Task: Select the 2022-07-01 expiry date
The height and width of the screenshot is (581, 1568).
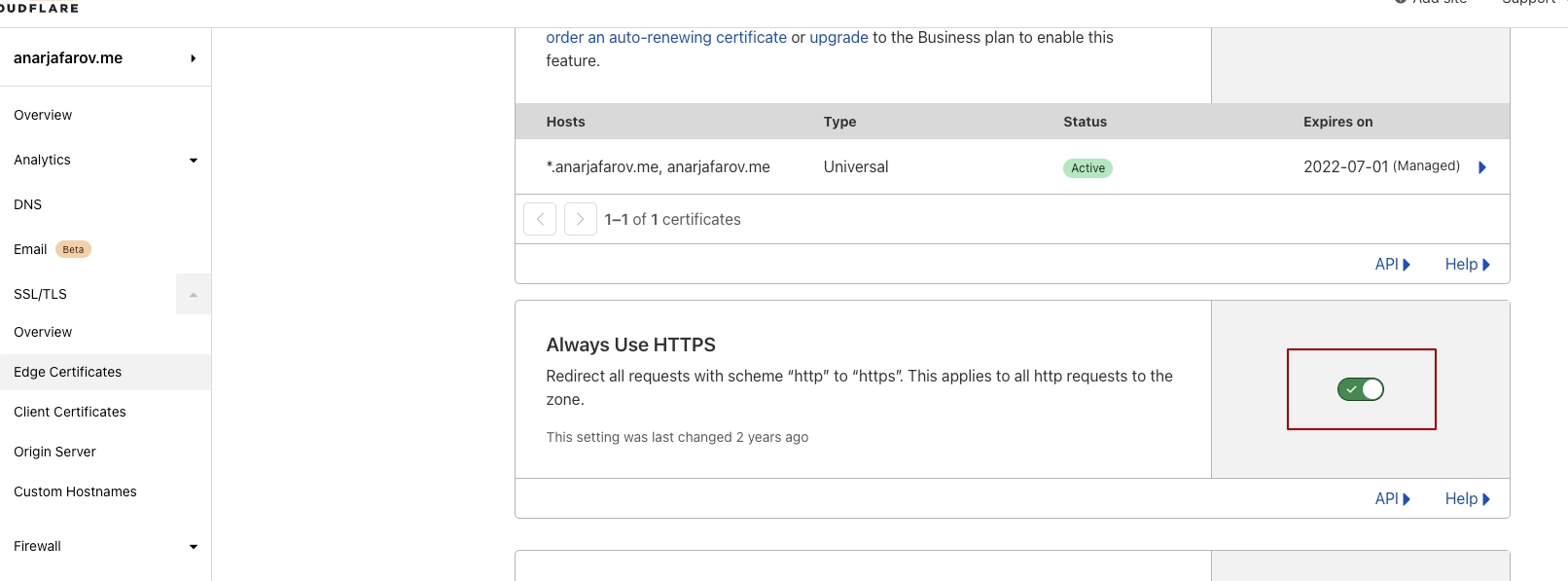Action: [1346, 166]
